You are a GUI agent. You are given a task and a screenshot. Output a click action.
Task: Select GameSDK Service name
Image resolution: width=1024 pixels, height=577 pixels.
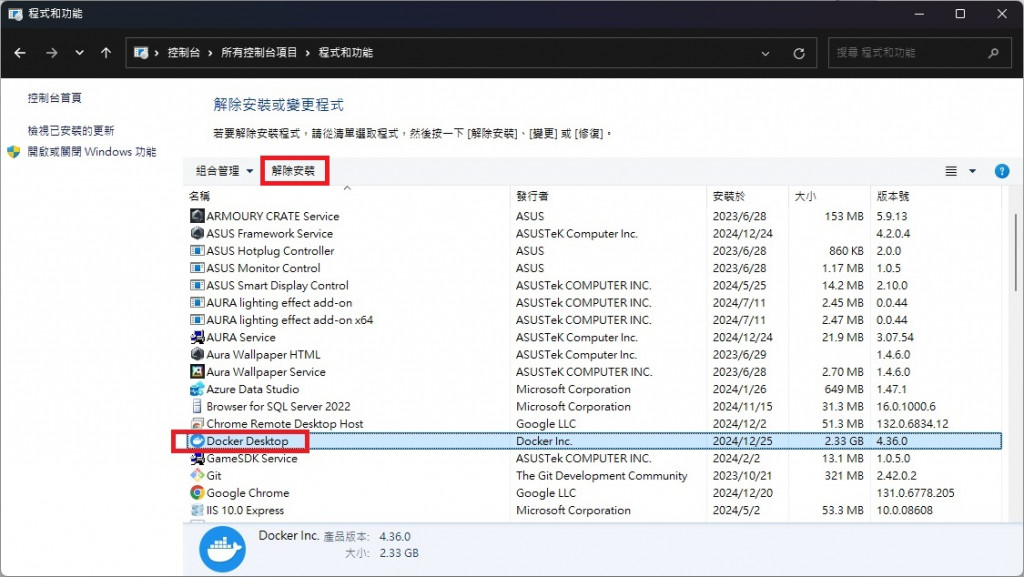[252, 458]
